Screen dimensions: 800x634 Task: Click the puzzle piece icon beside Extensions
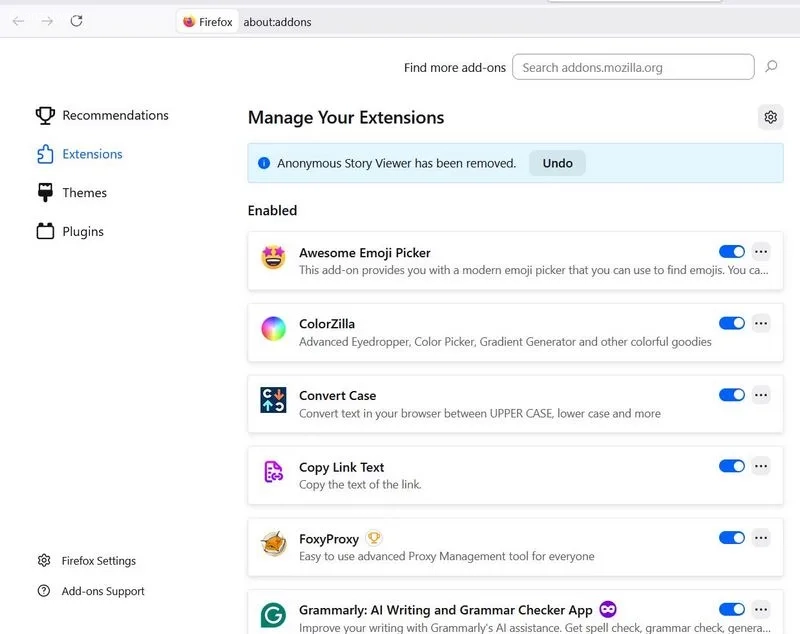[45, 154]
